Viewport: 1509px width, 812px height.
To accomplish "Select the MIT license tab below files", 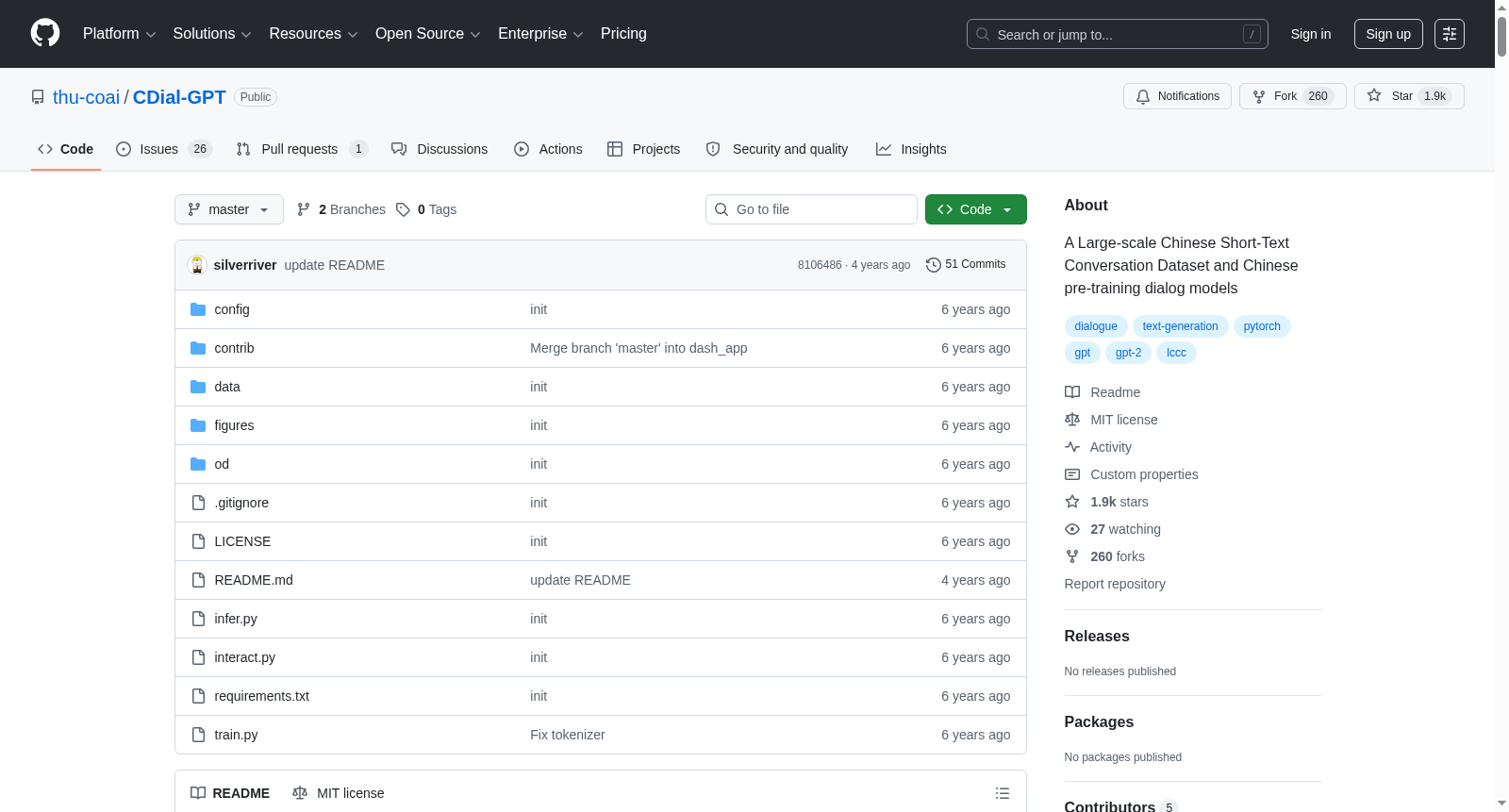I will point(339,793).
